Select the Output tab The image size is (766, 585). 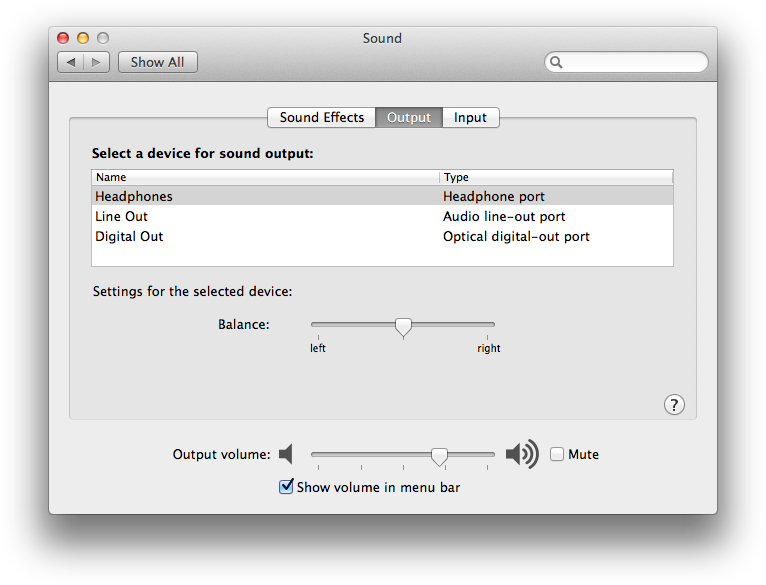pos(408,117)
